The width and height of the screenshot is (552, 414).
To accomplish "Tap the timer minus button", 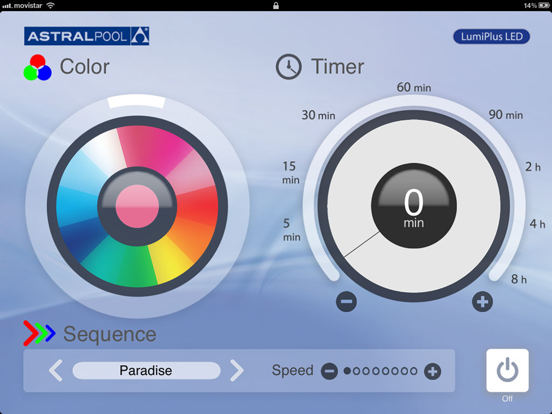I will (x=346, y=302).
